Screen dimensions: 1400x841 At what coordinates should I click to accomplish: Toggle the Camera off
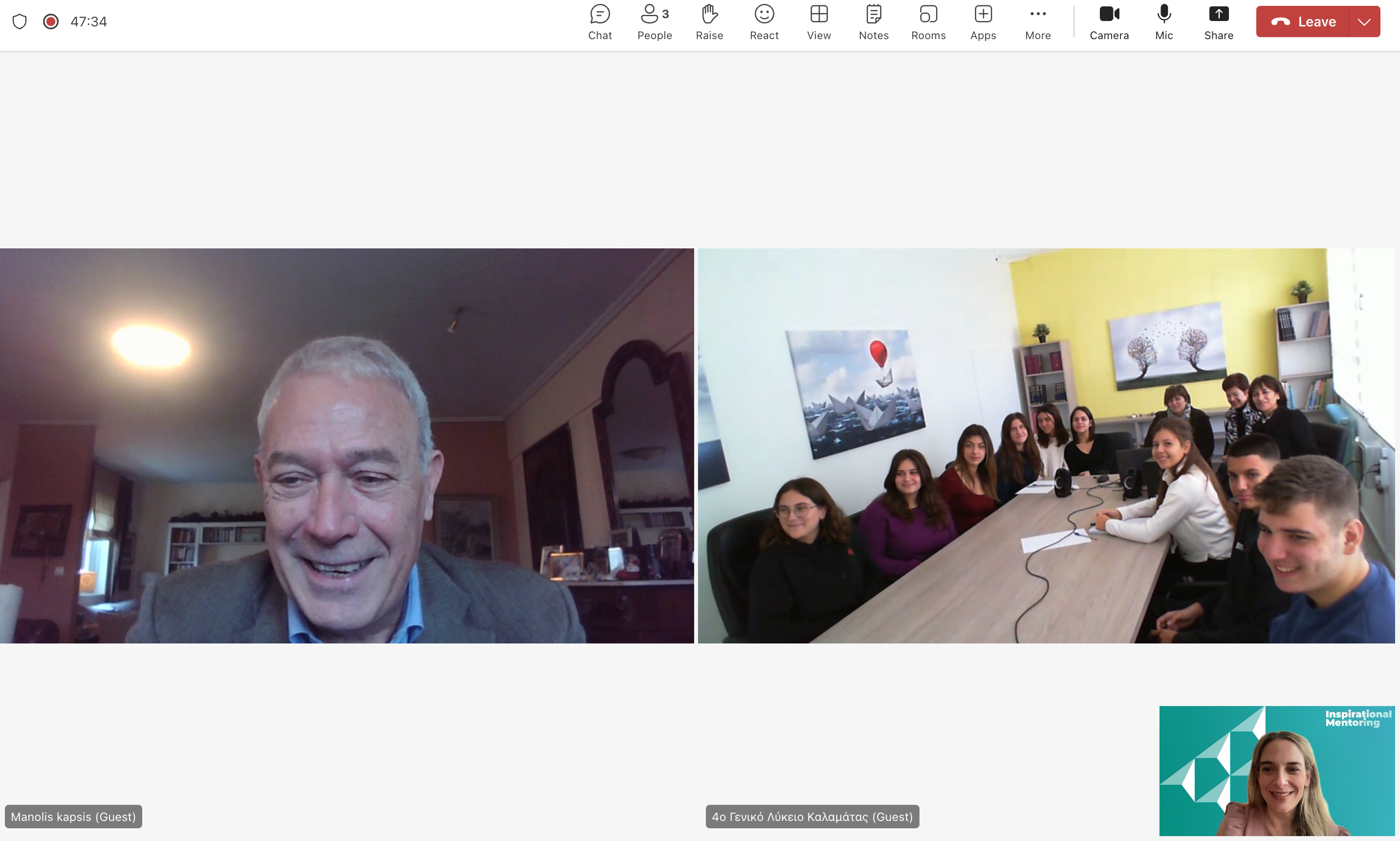1109,22
